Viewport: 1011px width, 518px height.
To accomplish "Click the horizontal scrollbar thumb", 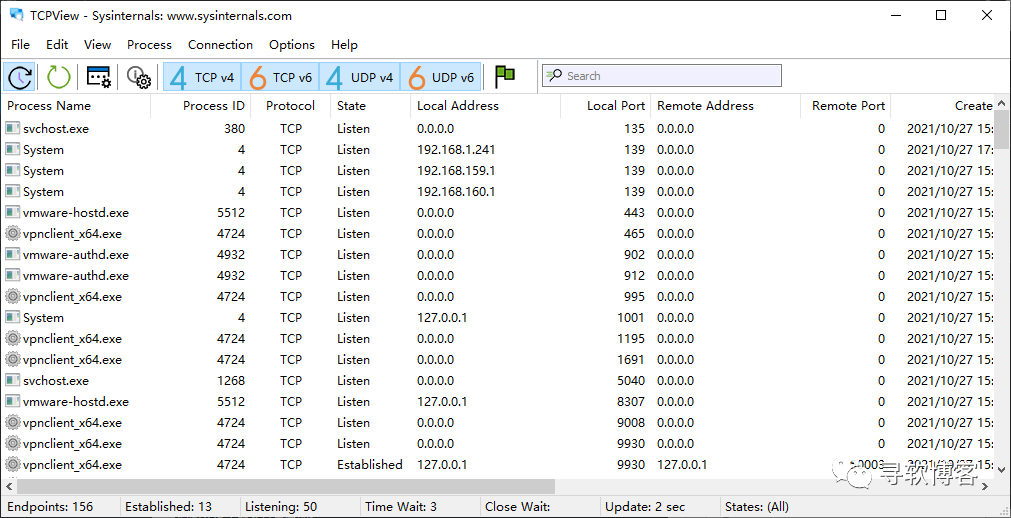I will click(x=286, y=486).
